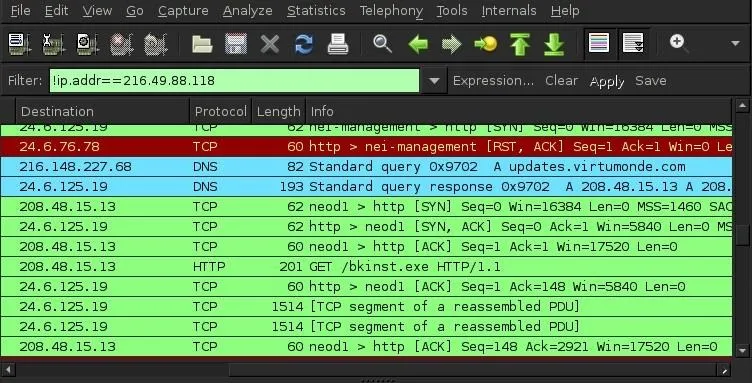The image size is (752, 383).
Task: Open the Tools menu
Action: 452,11
